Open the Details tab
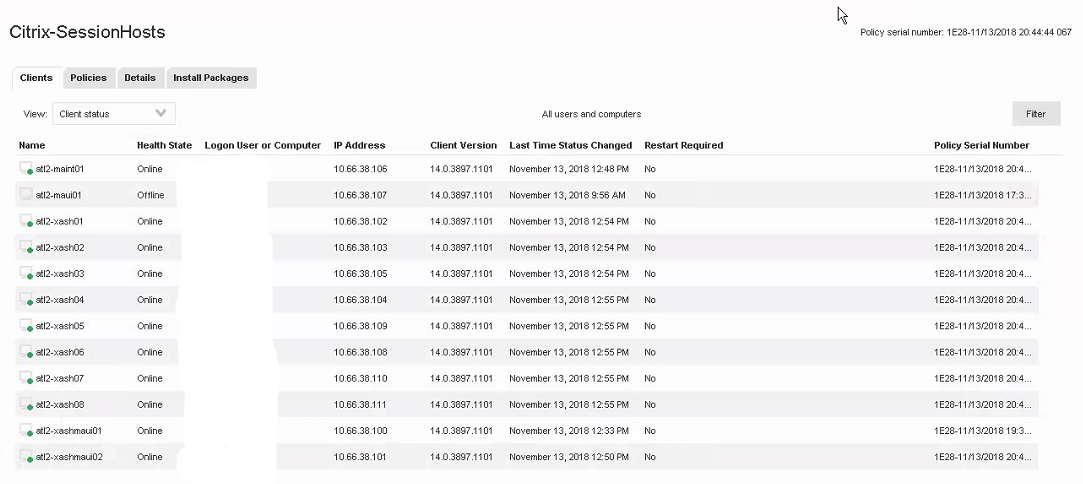 [140, 78]
